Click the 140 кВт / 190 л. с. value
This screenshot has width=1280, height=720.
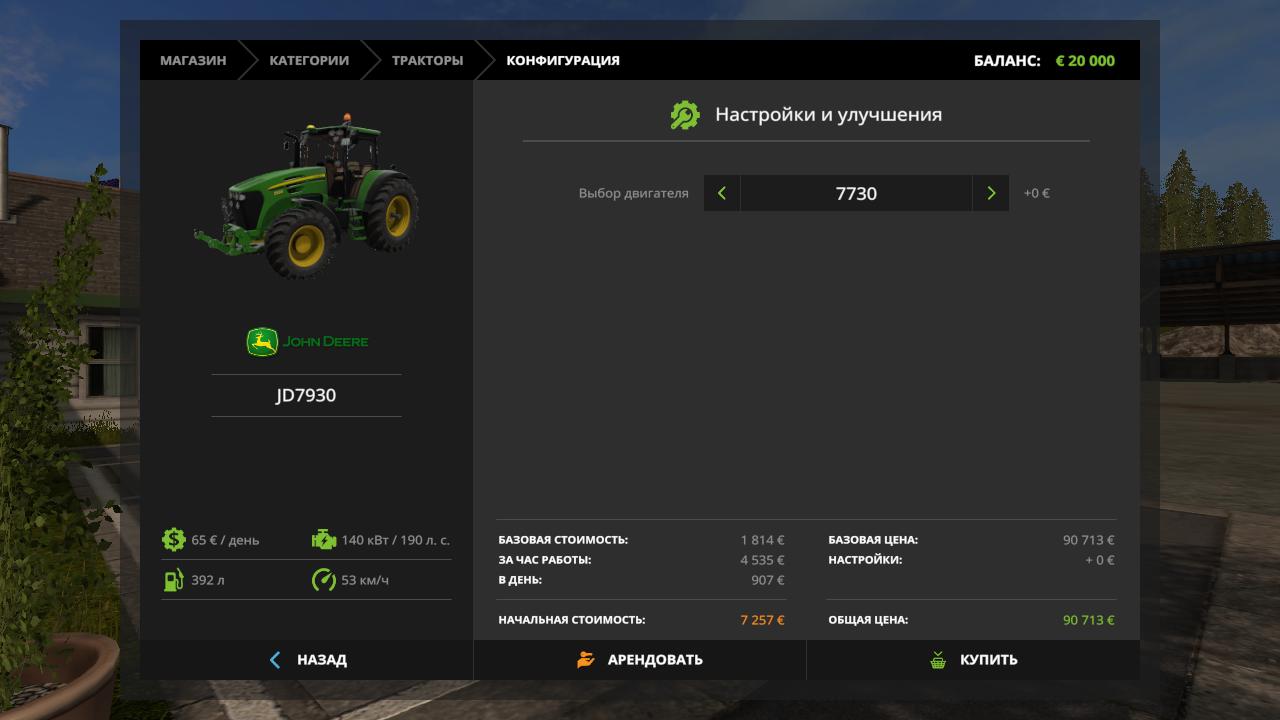[x=396, y=540]
